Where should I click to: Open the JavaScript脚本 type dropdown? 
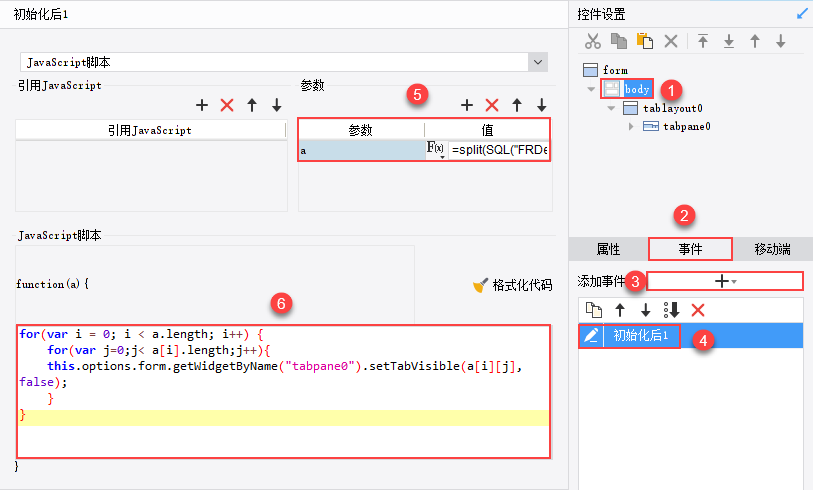(538, 62)
